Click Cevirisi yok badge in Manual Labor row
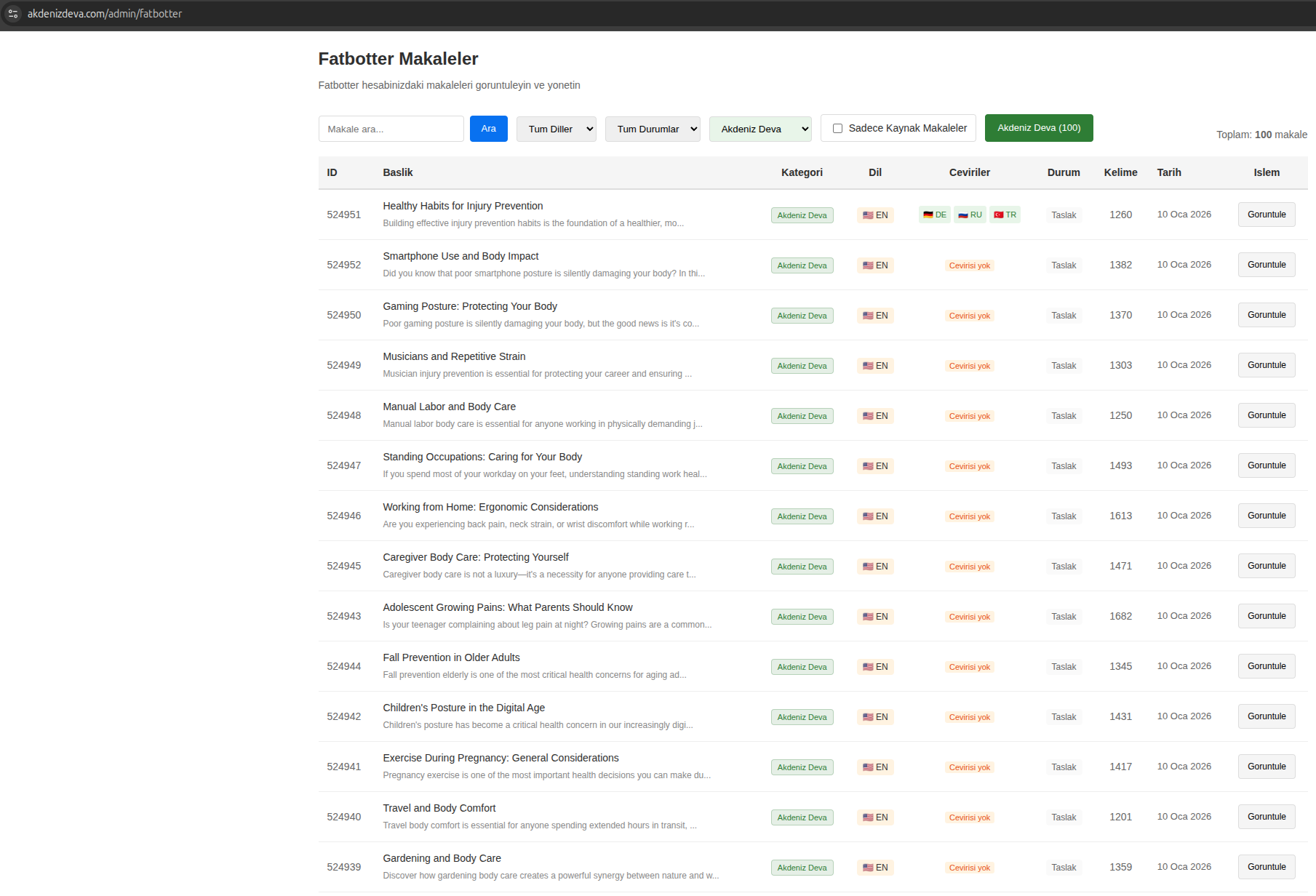This screenshot has height=896, width=1316. click(x=970, y=416)
